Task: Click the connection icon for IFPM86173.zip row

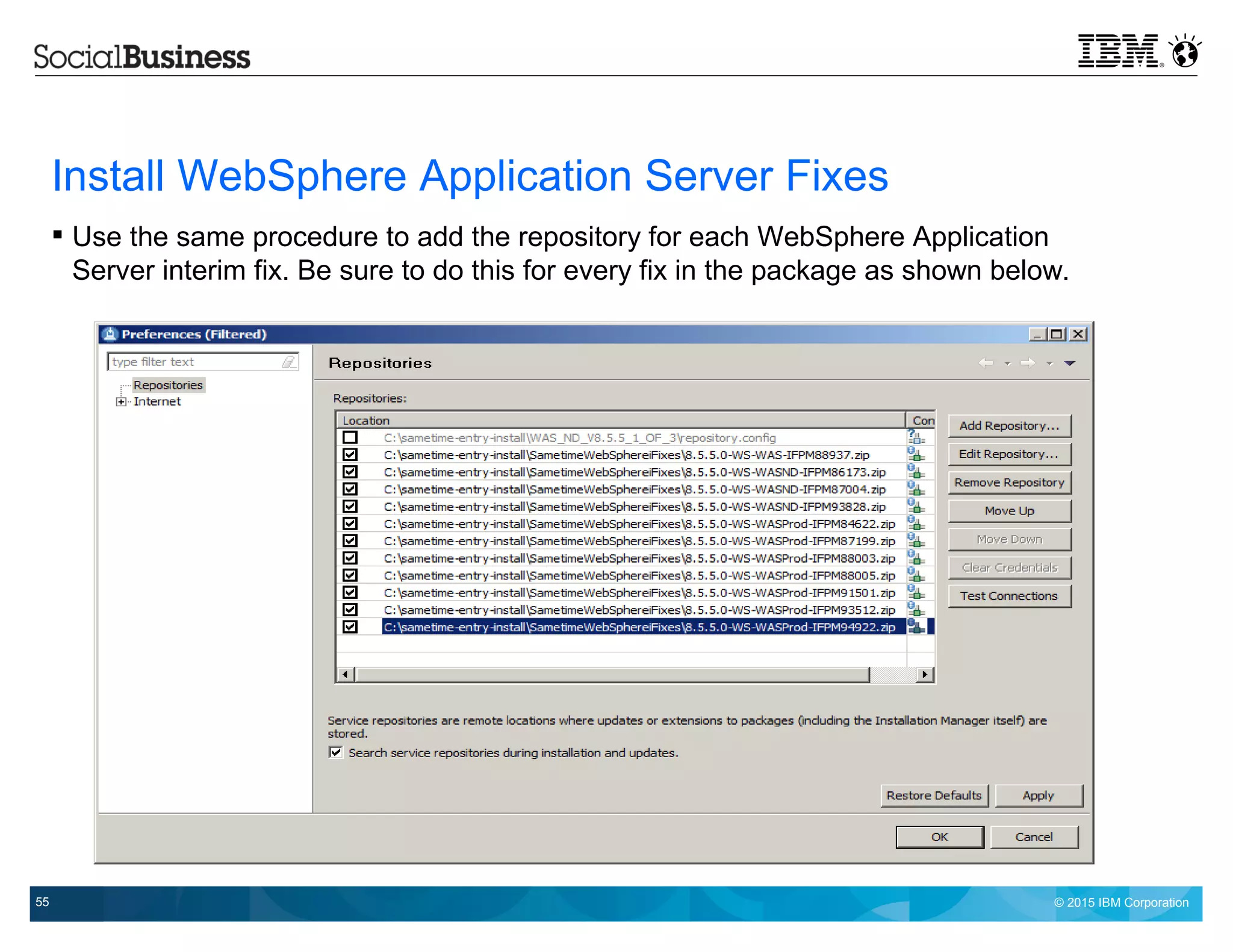Action: point(916,472)
